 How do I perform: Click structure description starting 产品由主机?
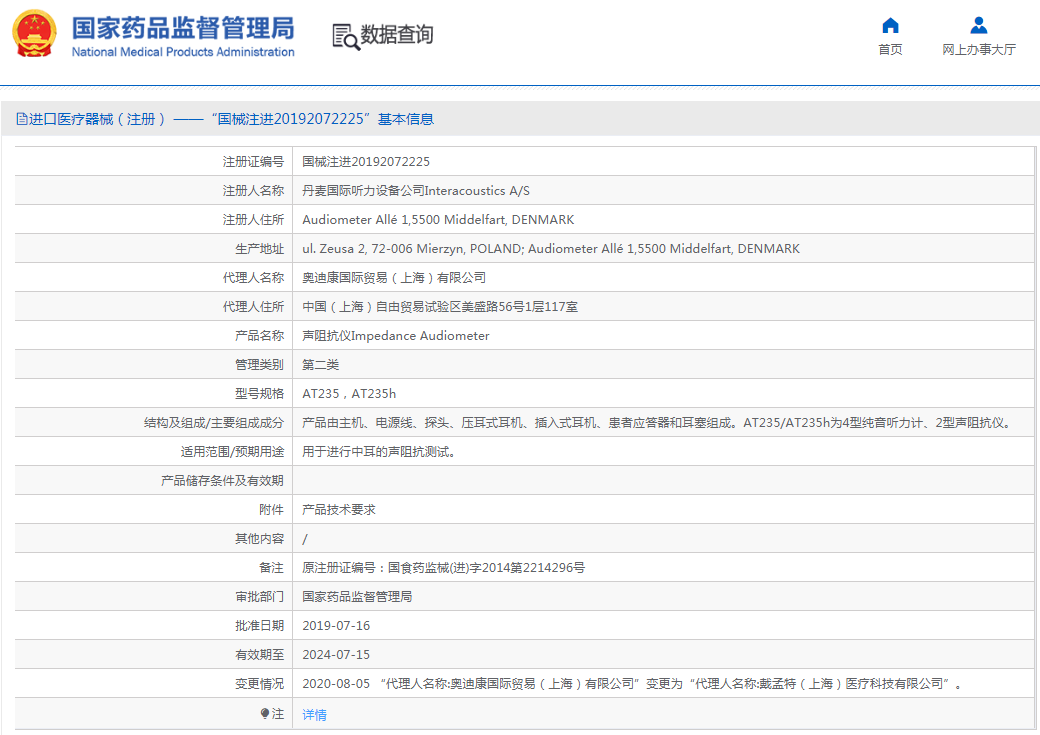pos(659,423)
